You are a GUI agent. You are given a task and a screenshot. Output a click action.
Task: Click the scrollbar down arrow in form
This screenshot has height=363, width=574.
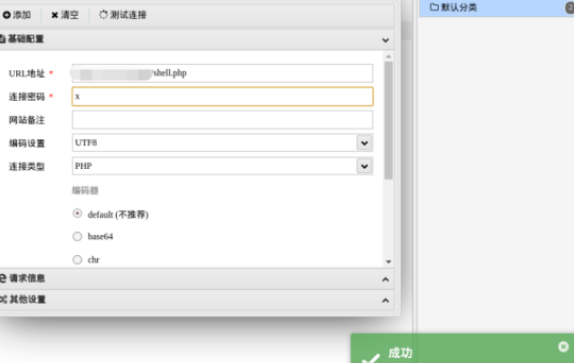[x=388, y=262]
